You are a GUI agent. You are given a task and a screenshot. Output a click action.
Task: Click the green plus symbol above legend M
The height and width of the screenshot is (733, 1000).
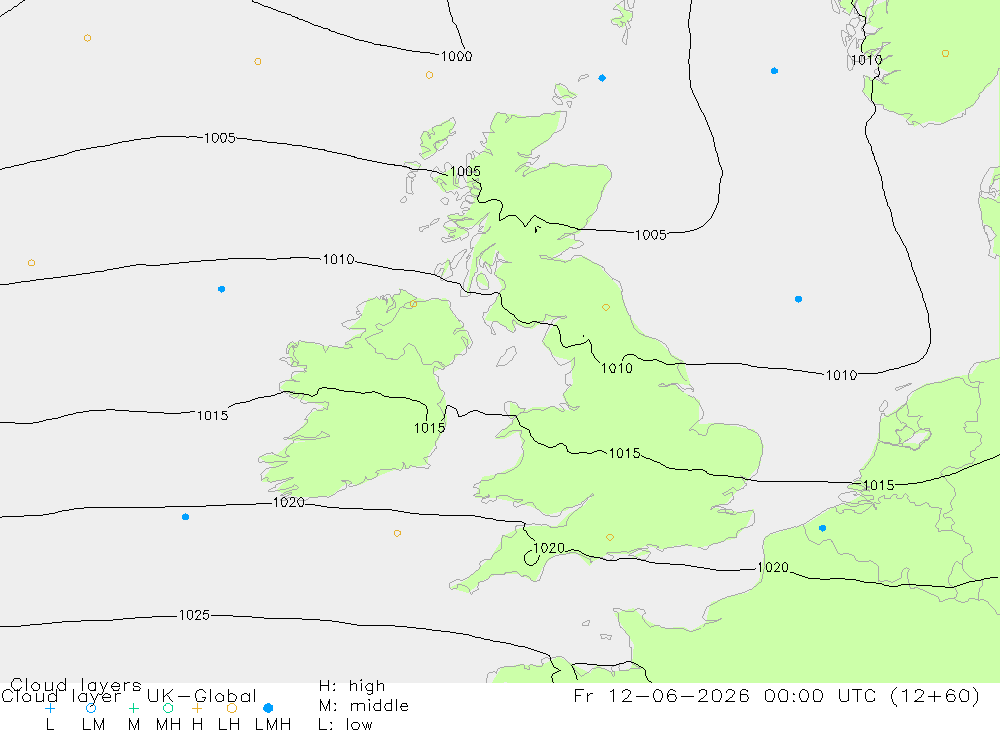133,708
